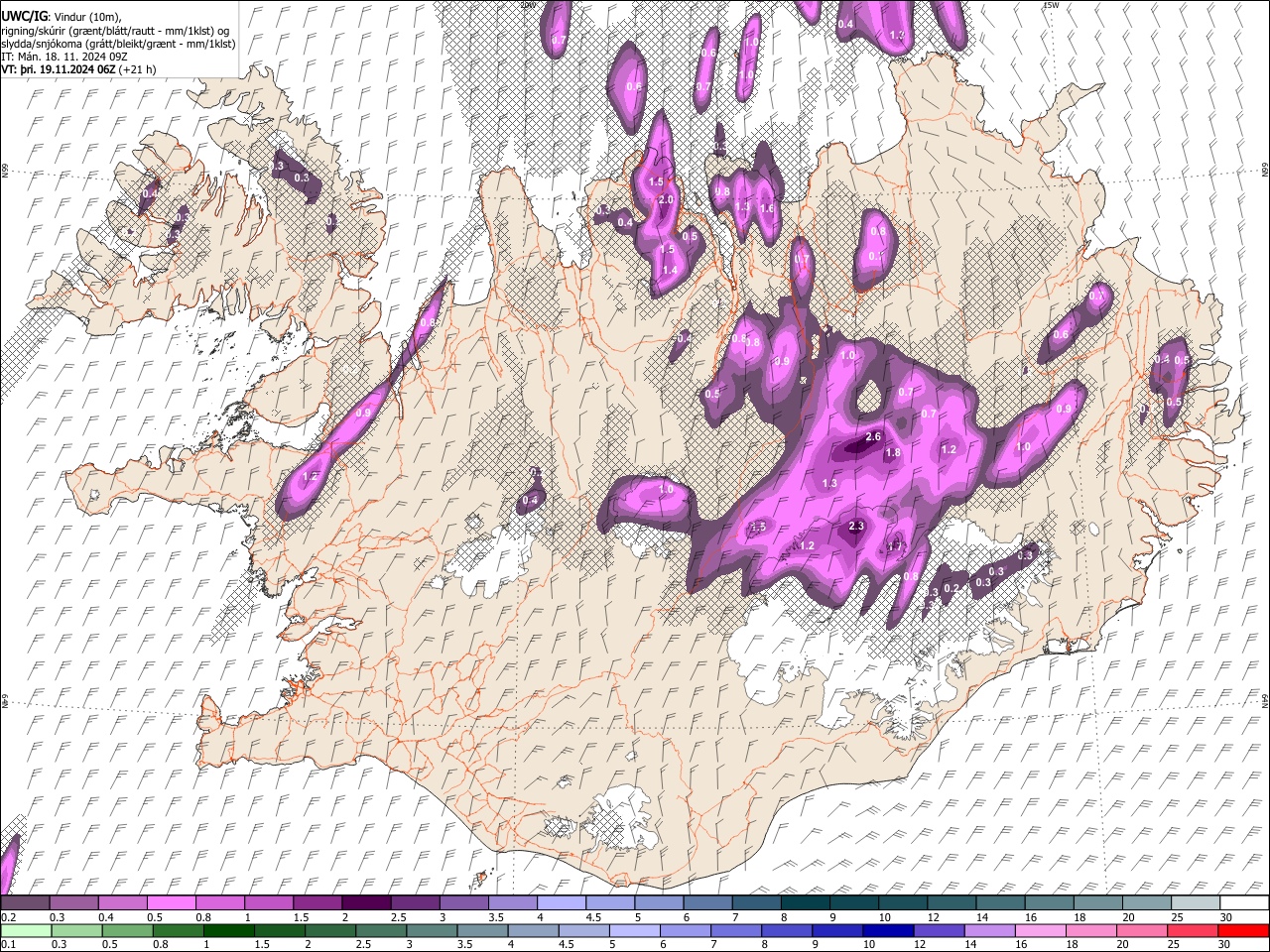1270x952 pixels.
Task: Click the 1.4 precipitation value on the map
Action: [670, 270]
